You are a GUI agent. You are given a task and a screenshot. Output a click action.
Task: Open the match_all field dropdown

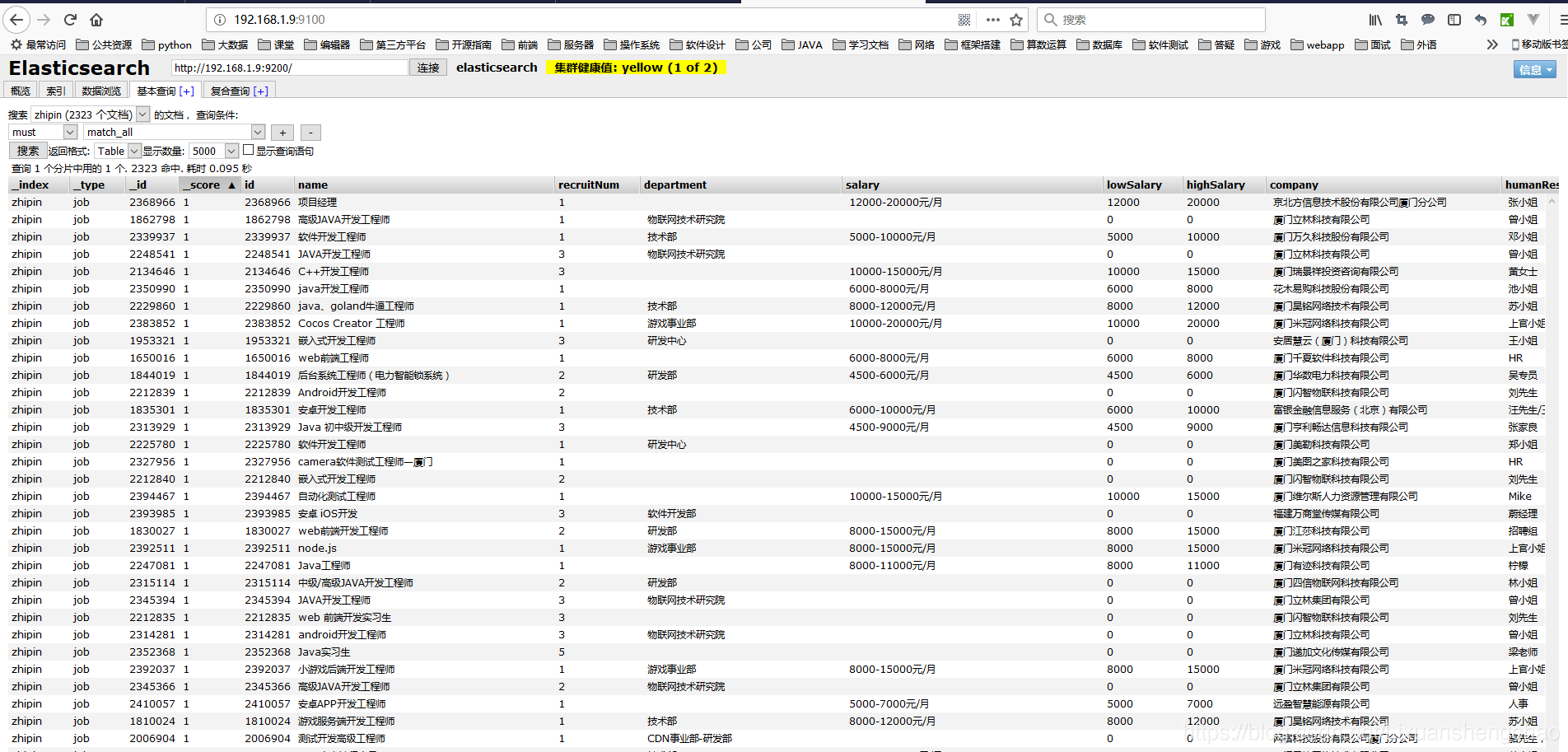175,132
